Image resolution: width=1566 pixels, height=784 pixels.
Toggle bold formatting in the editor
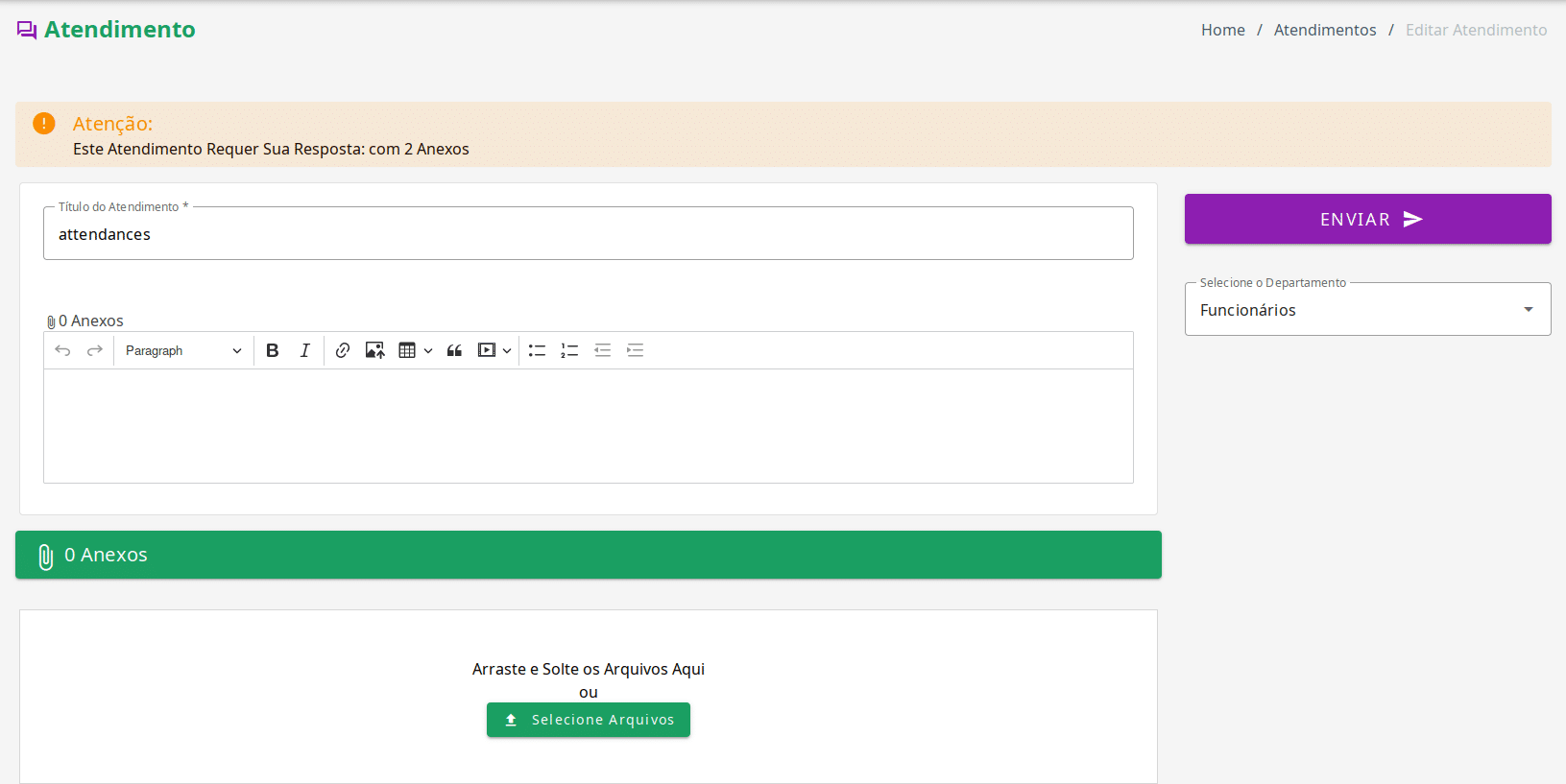pos(273,350)
